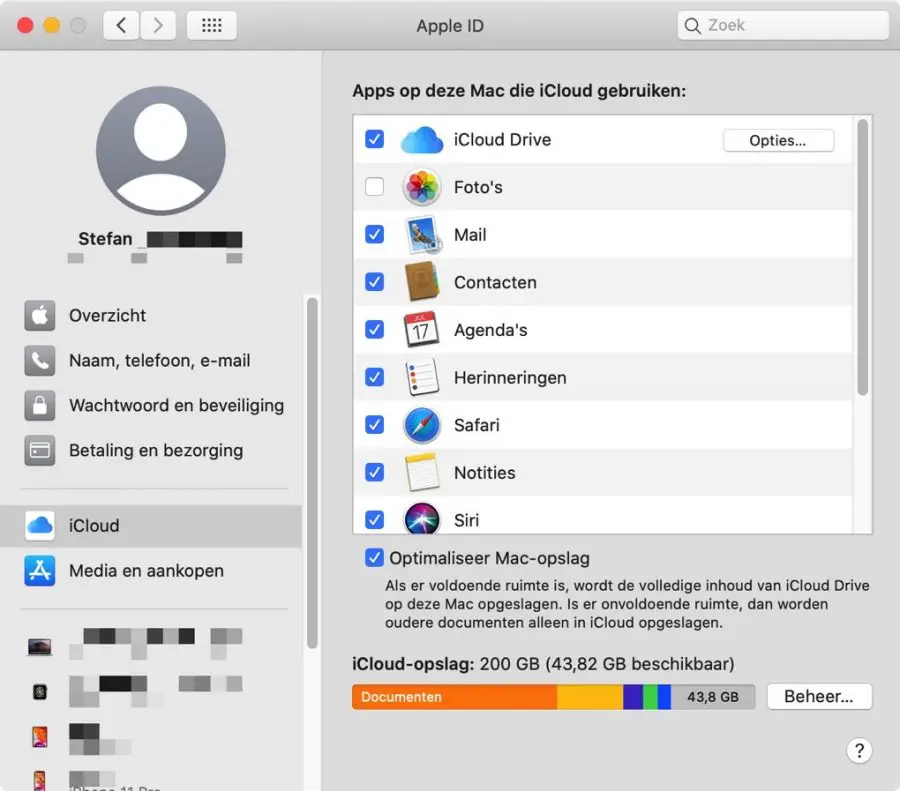Click the credit card icon for Betaling en bezorging

click(40, 450)
